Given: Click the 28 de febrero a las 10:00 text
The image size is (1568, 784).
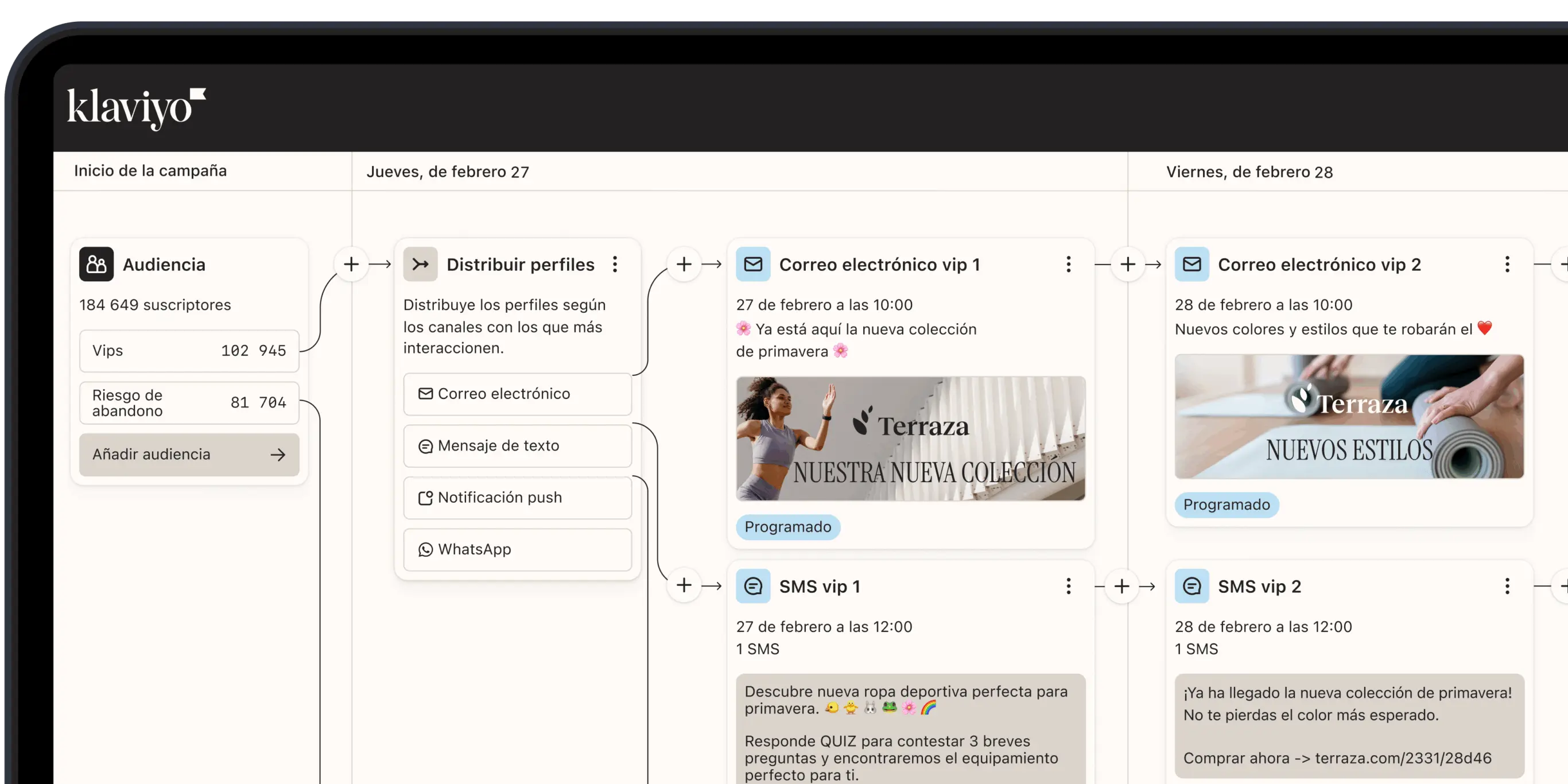Looking at the screenshot, I should point(1263,304).
